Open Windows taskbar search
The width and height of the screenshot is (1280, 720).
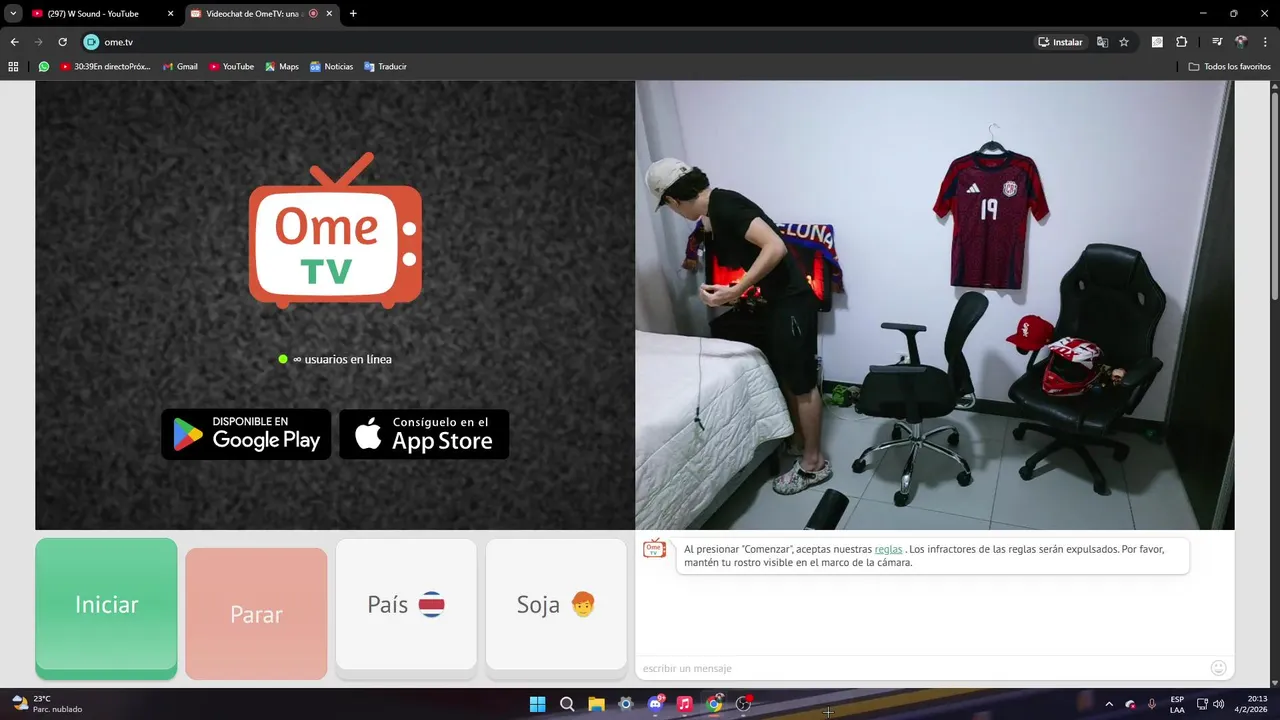coord(567,704)
